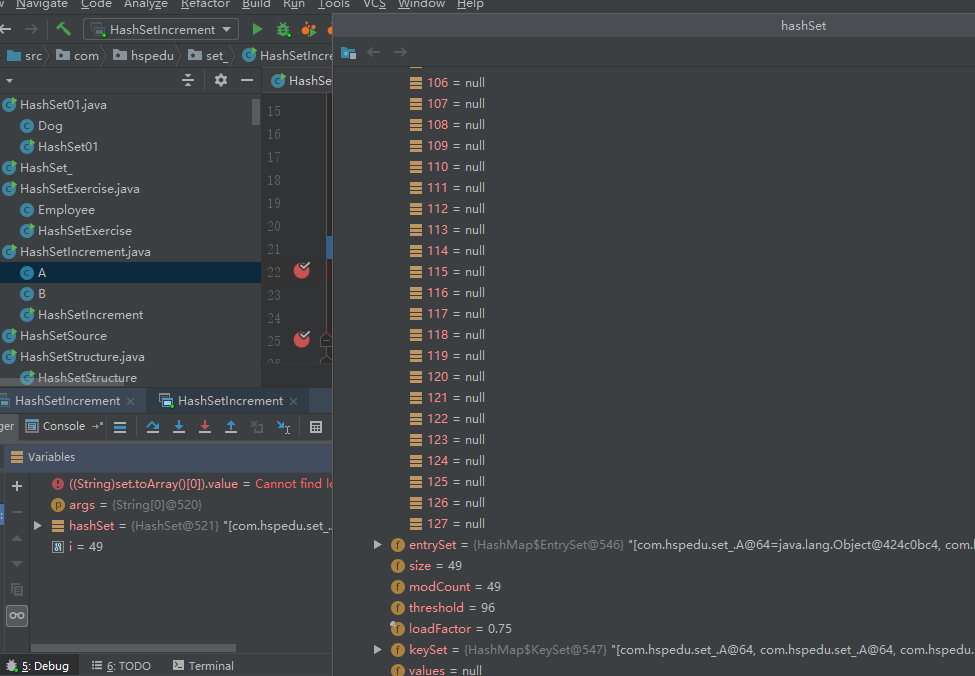
Task: Close second HashSetIncrement debug session tab
Action: [x=293, y=402]
